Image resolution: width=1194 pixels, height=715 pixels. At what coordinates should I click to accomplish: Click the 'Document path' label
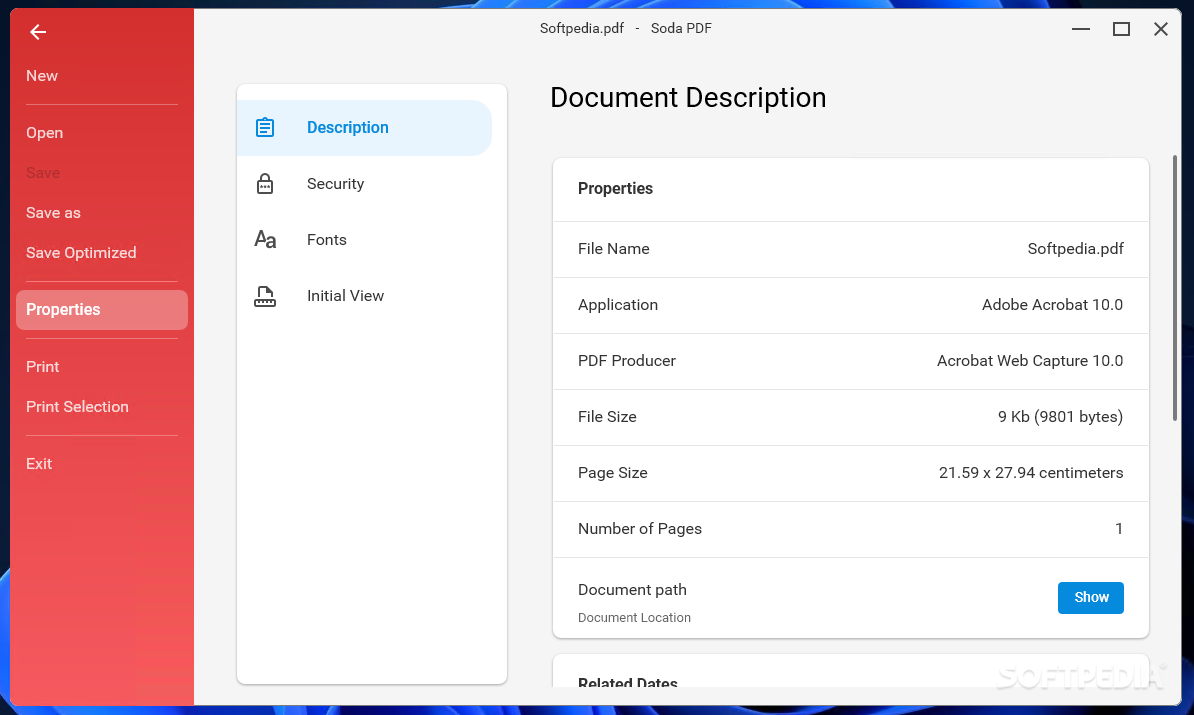[x=632, y=590]
